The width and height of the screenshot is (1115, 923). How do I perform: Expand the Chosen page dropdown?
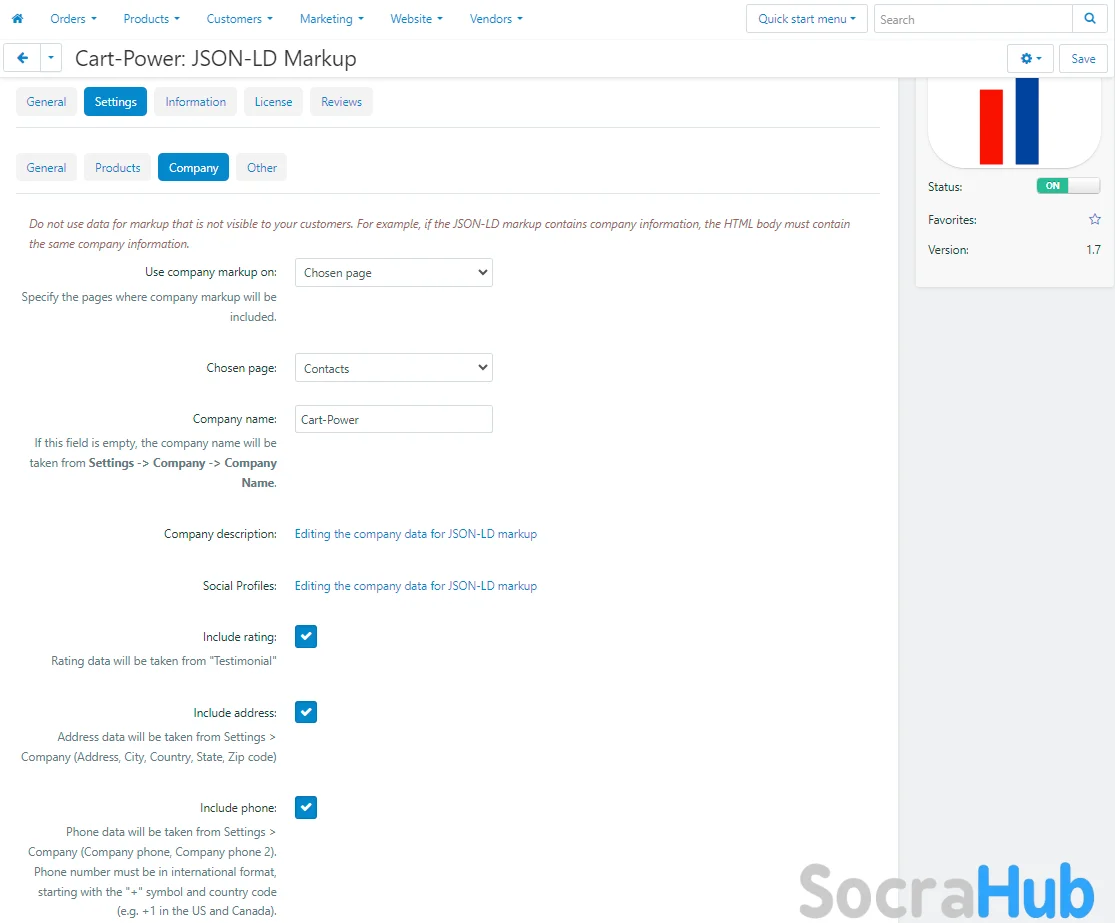[393, 369]
